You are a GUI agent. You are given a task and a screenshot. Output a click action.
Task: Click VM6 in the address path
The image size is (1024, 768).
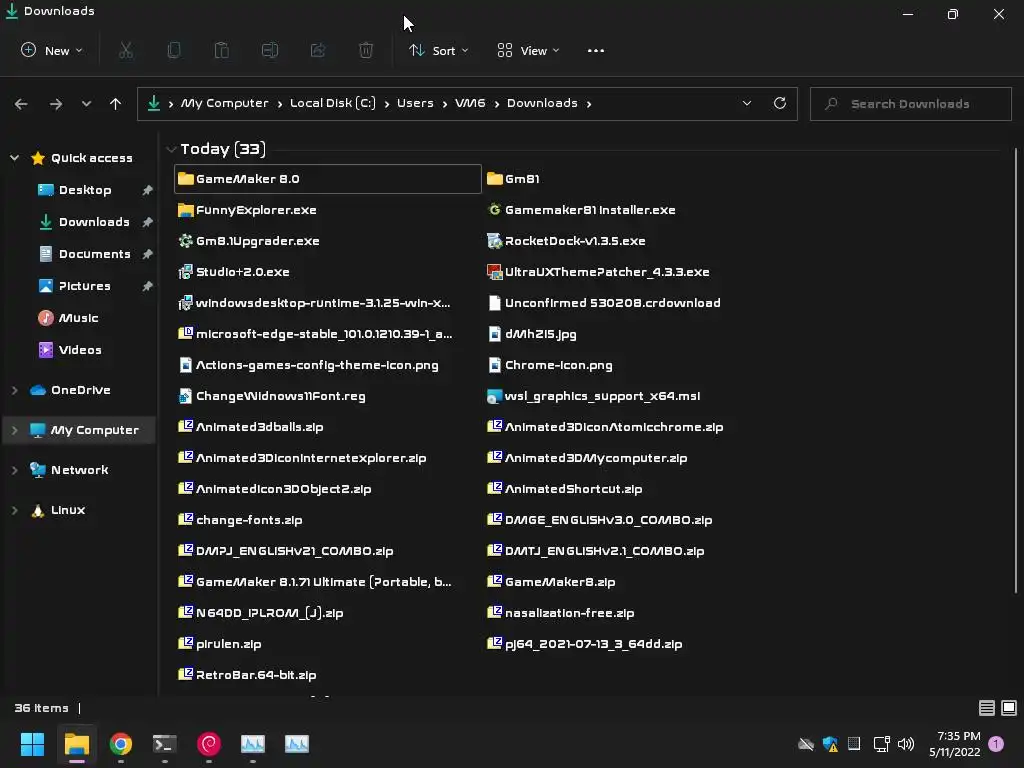470,103
